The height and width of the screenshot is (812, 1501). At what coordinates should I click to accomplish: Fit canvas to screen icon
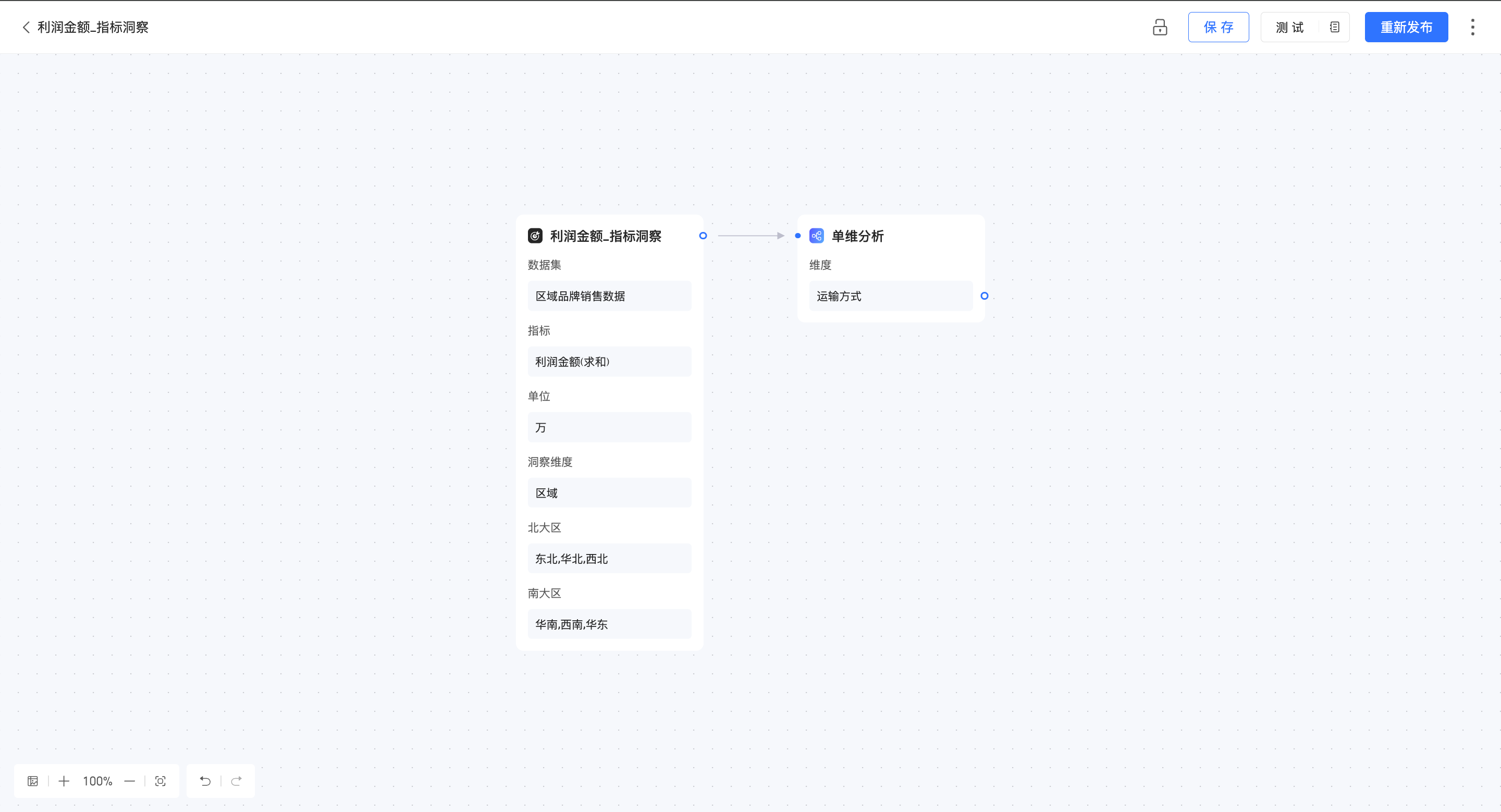pyautogui.click(x=160, y=781)
